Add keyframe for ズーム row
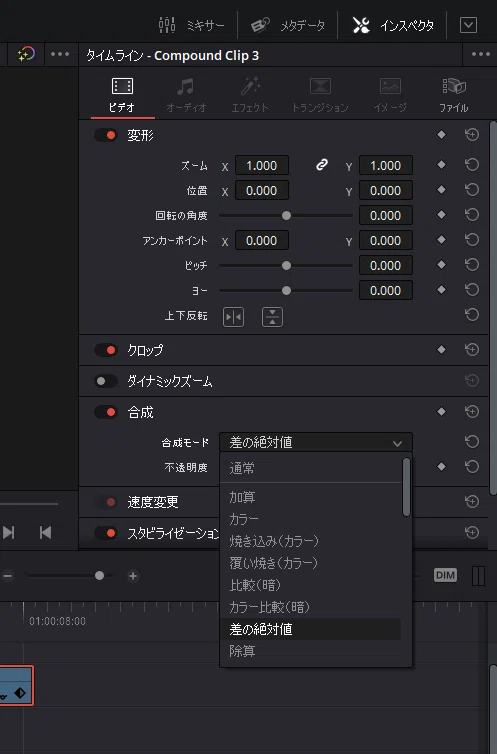The width and height of the screenshot is (497, 754). click(441, 164)
